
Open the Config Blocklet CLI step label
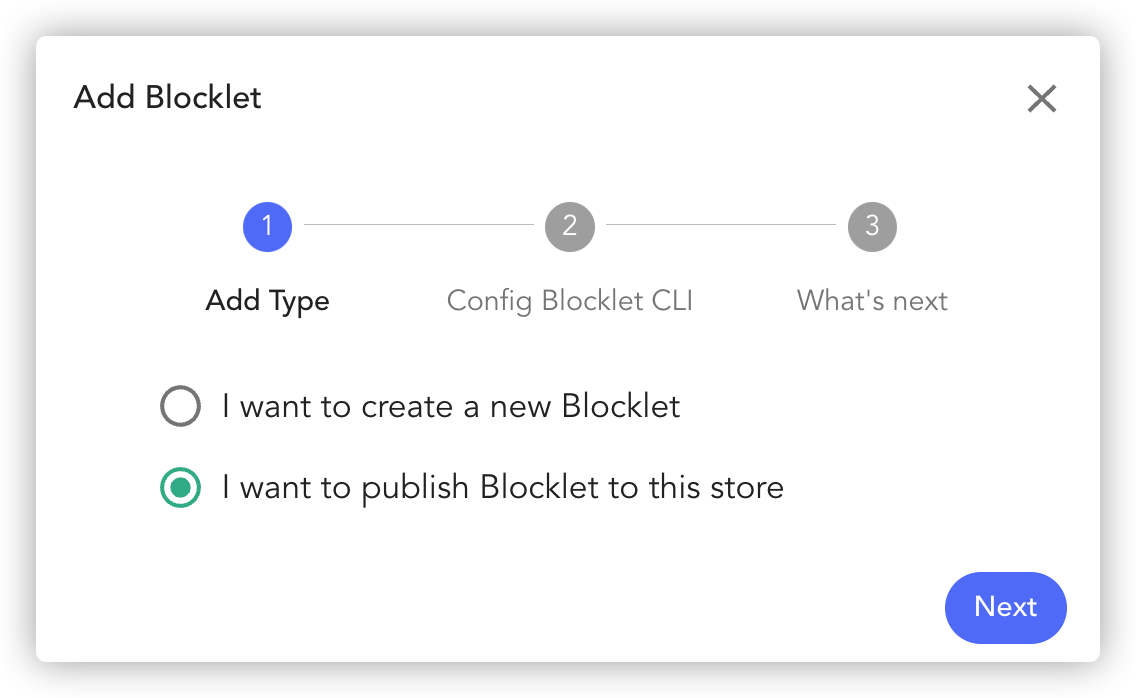tap(570, 301)
